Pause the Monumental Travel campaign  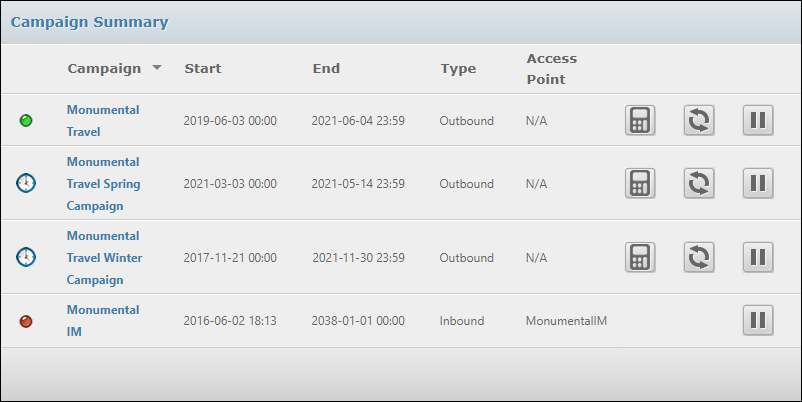coord(758,121)
